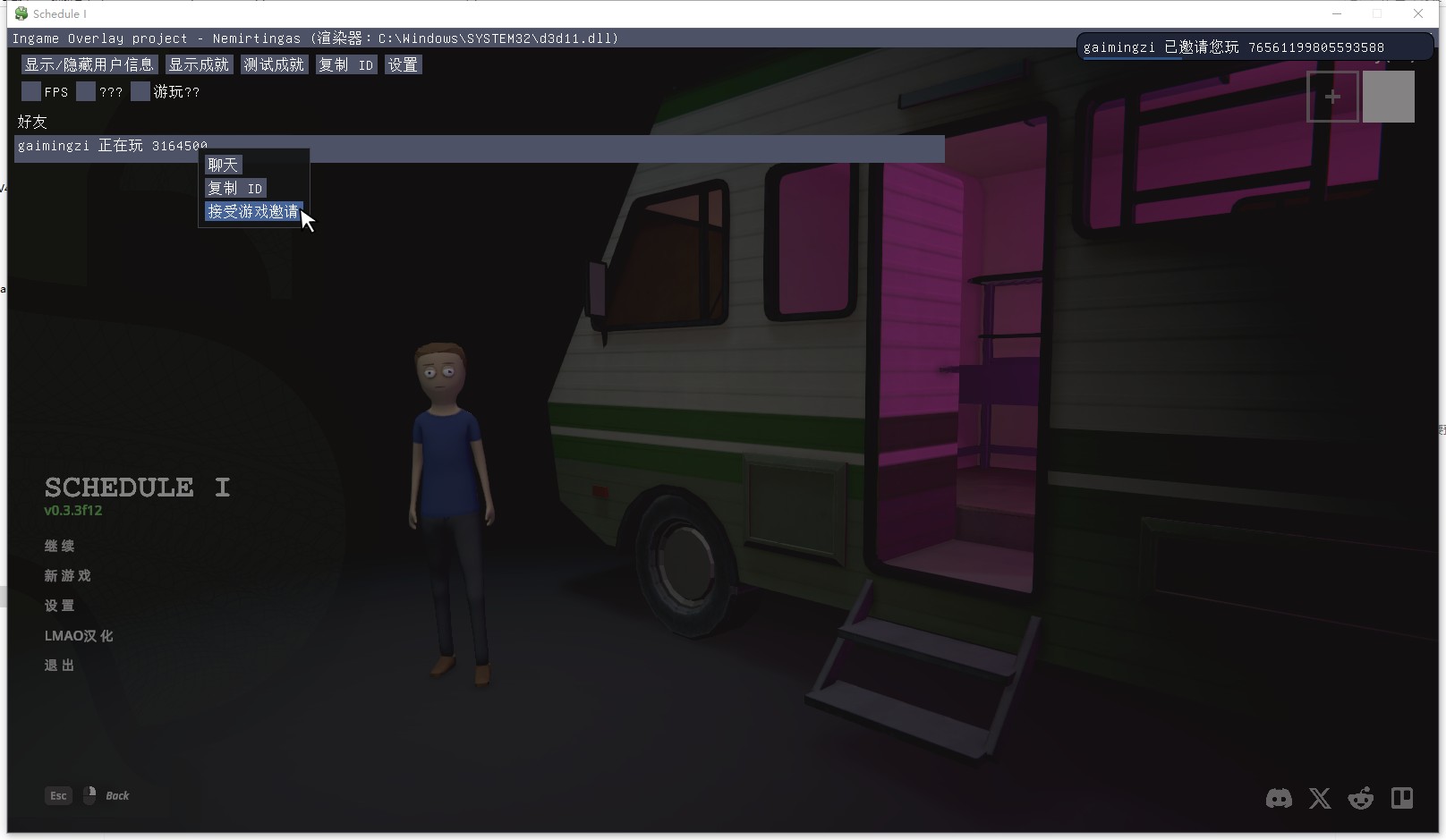
Task: Click 显示/隐藏用户信息 button
Action: click(x=89, y=64)
